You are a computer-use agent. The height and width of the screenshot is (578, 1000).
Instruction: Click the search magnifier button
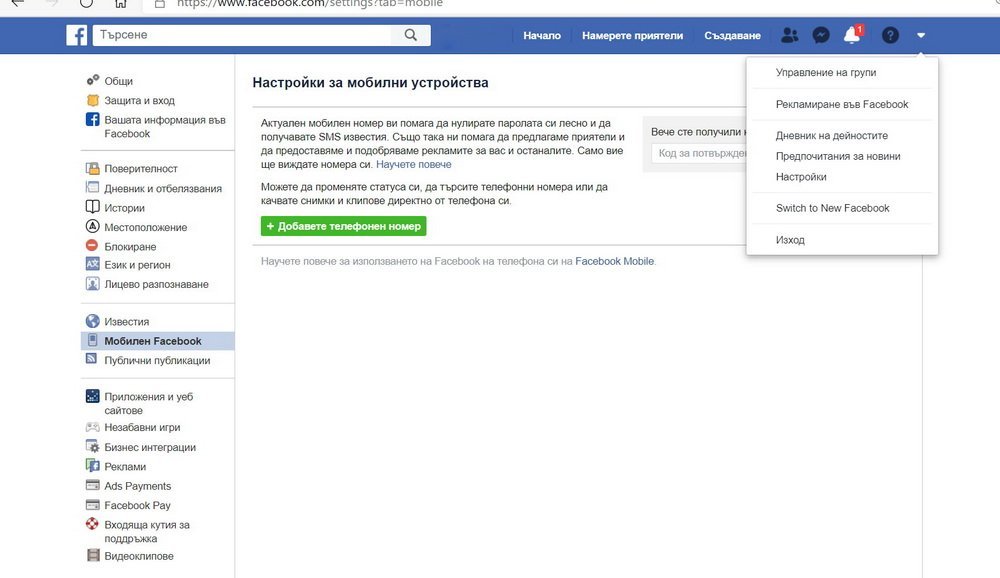(411, 35)
